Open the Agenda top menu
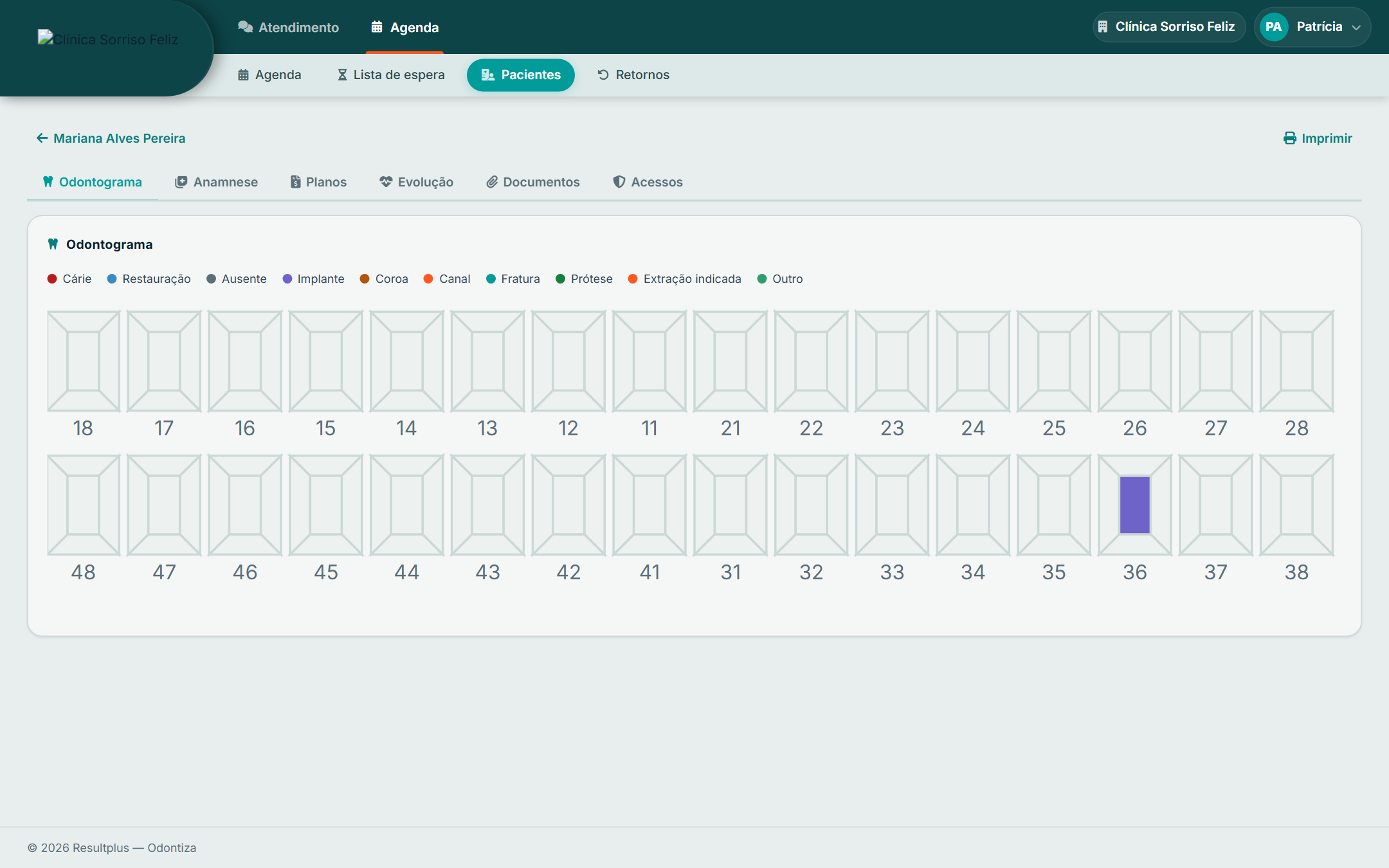 404,27
